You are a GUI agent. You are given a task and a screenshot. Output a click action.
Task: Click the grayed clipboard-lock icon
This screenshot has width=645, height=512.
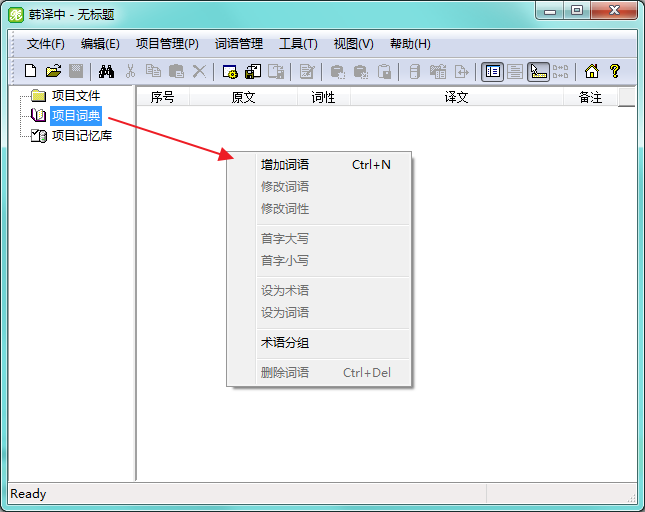(384, 71)
